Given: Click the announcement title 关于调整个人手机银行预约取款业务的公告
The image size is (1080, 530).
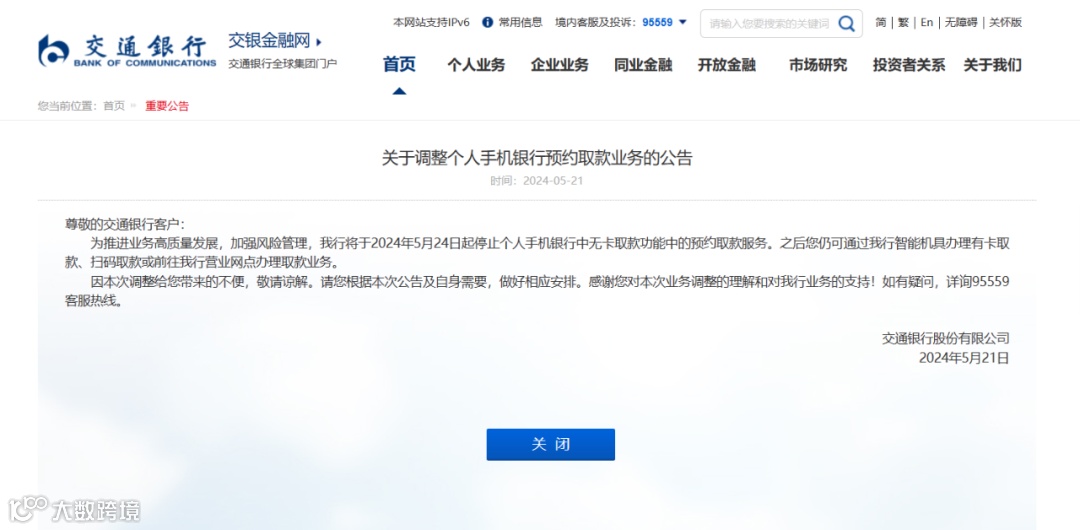Looking at the screenshot, I should tap(537, 158).
